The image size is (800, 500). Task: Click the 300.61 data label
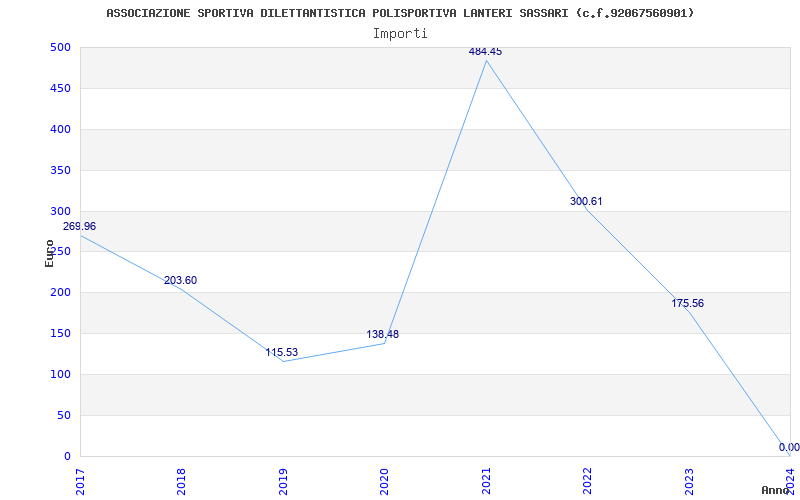[x=586, y=202]
